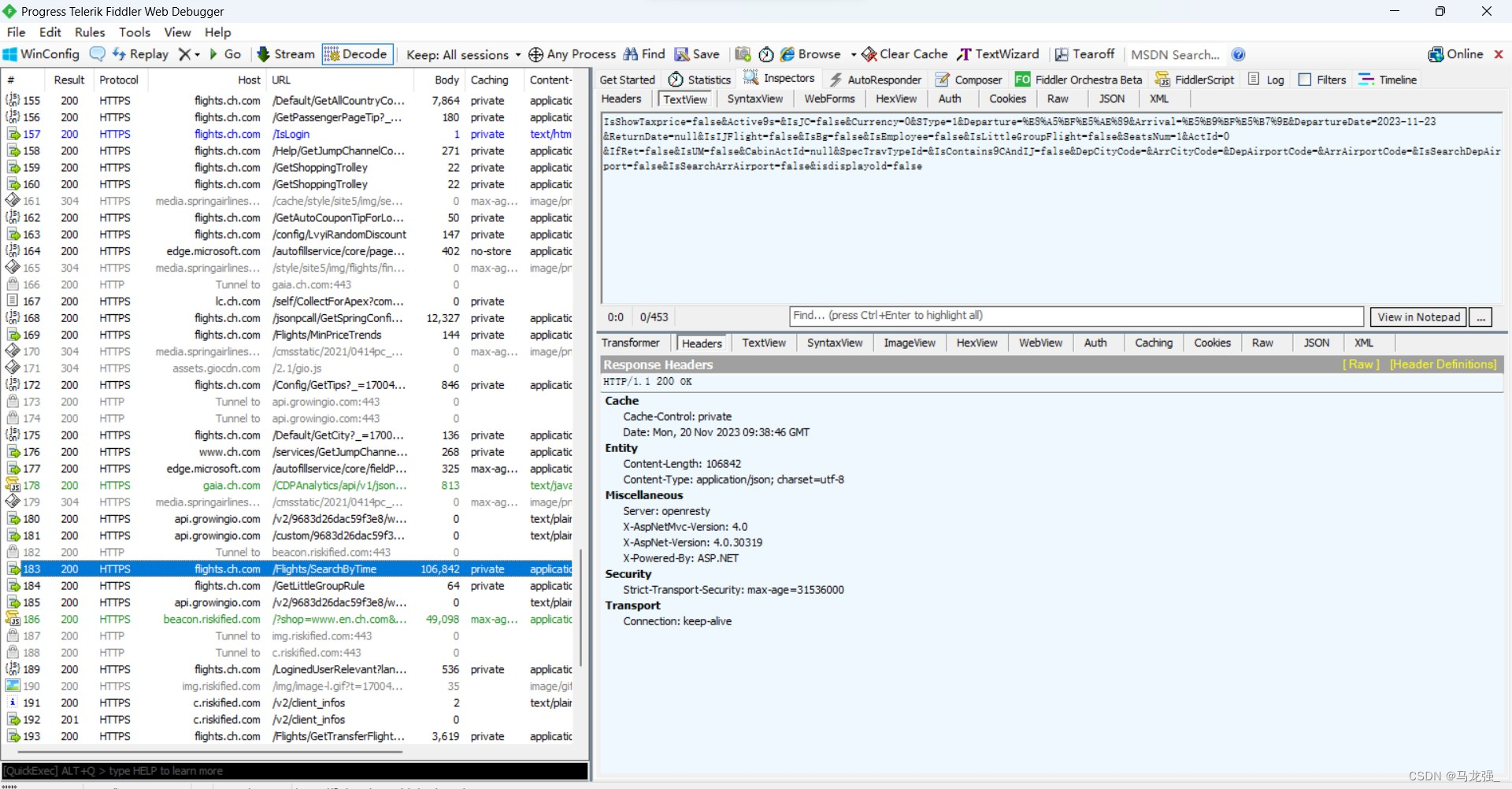Switch to the Statistics tab
Viewport: 1512px width, 789px height.
pos(699,80)
